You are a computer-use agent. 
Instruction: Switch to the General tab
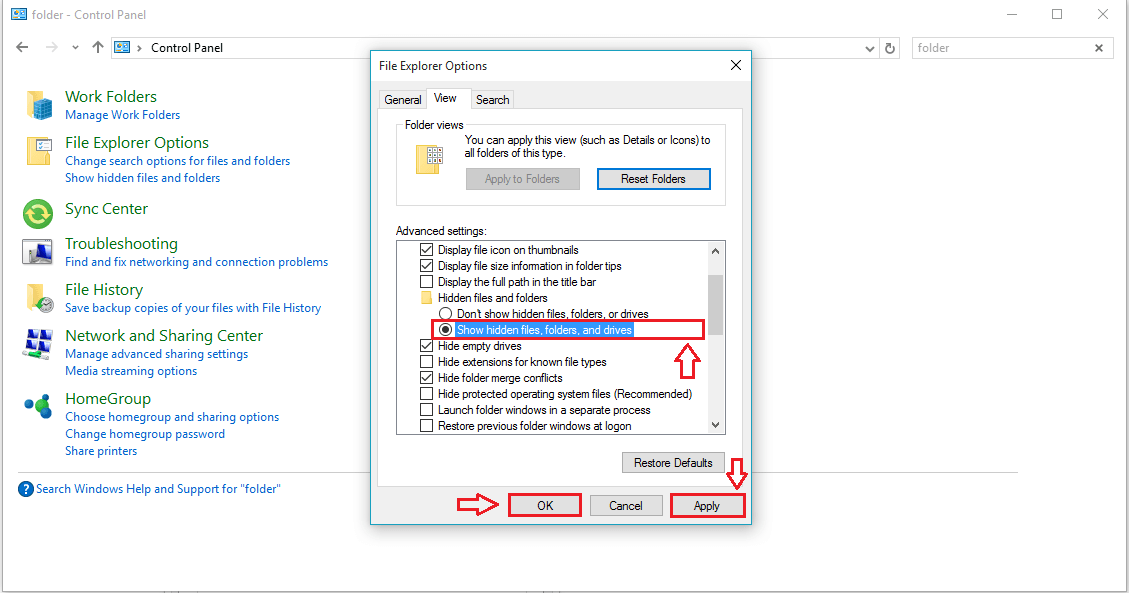402,100
